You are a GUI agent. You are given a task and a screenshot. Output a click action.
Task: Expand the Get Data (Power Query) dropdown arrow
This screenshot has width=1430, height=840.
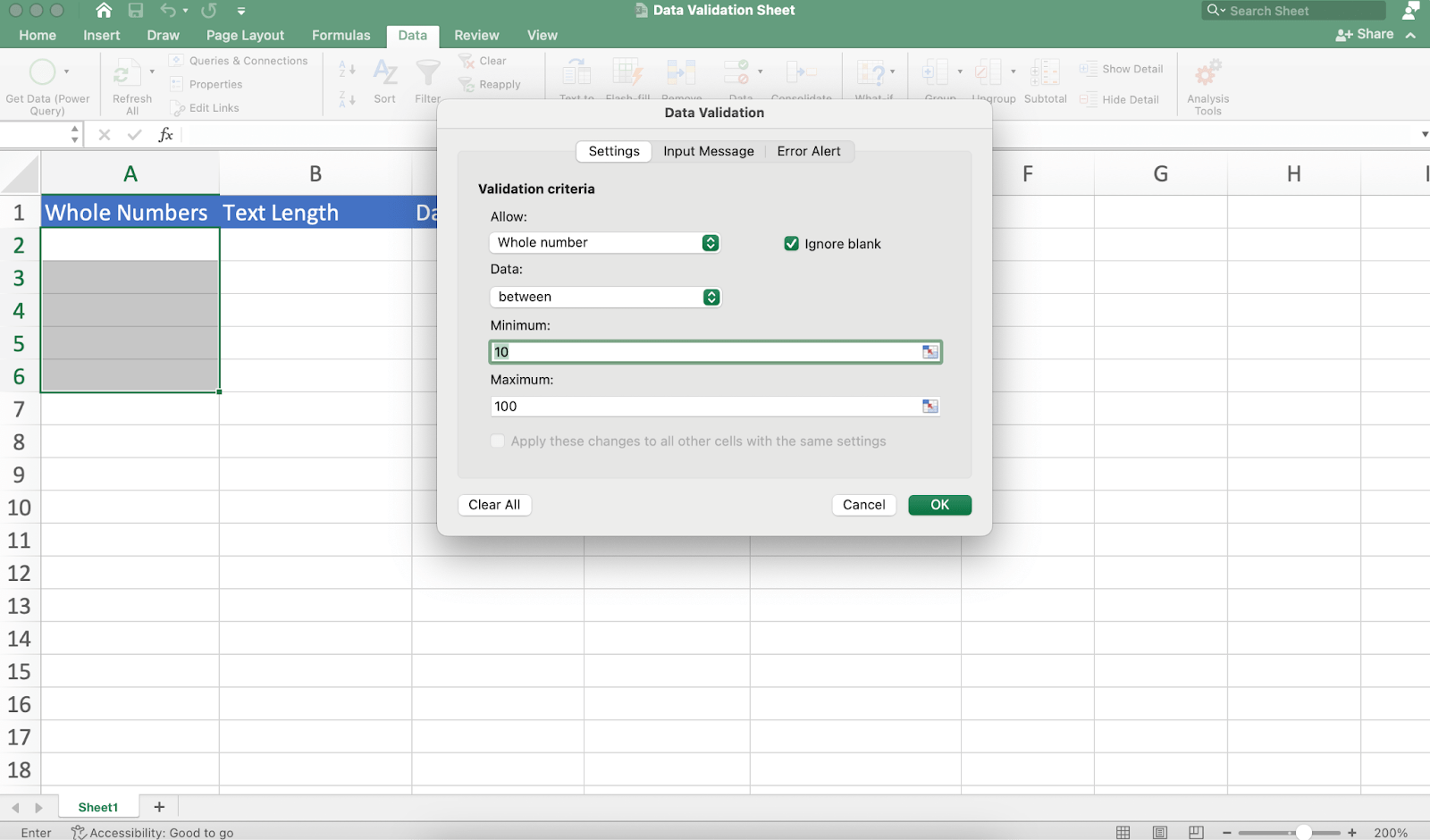[x=68, y=71]
